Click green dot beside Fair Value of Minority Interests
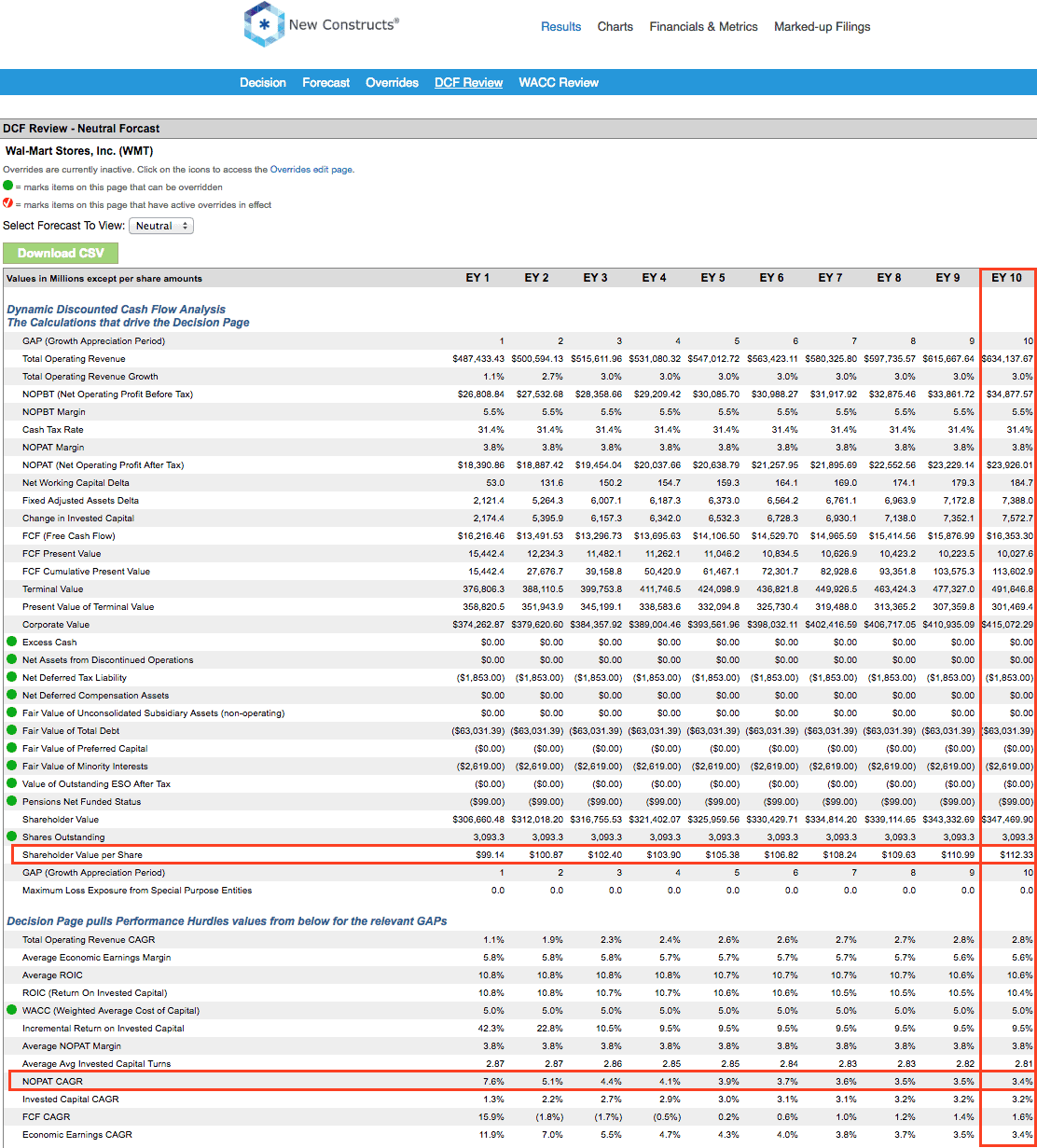The width and height of the screenshot is (1037, 1148). point(12,766)
